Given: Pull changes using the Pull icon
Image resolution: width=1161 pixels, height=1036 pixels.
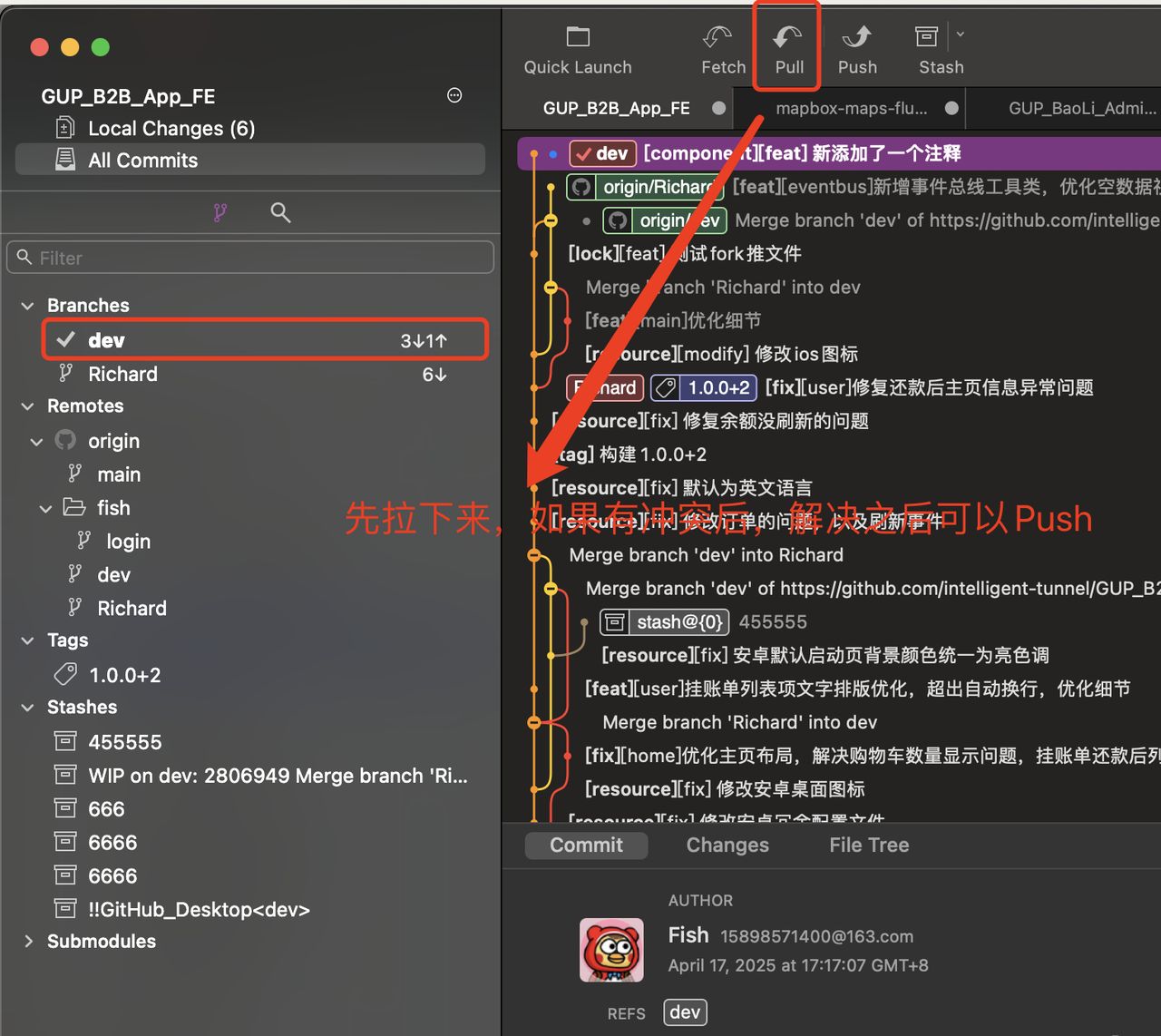Looking at the screenshot, I should (787, 36).
